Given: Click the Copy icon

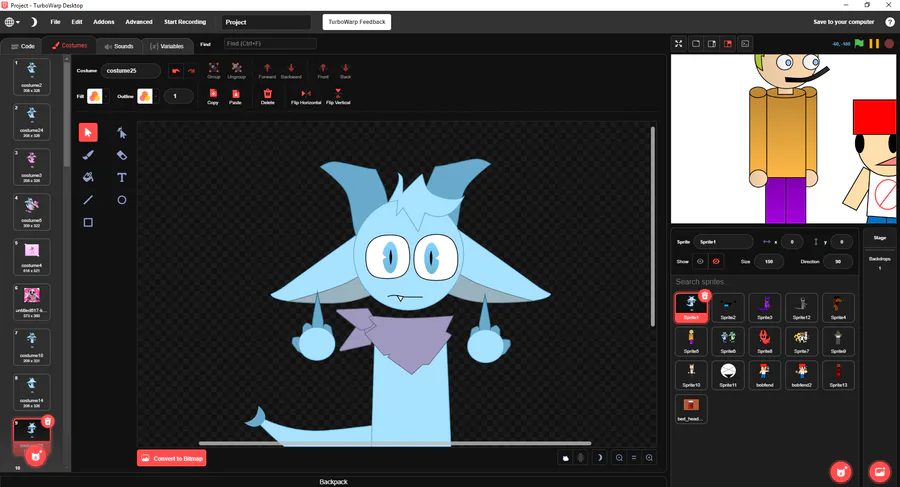Looking at the screenshot, I should [213, 96].
